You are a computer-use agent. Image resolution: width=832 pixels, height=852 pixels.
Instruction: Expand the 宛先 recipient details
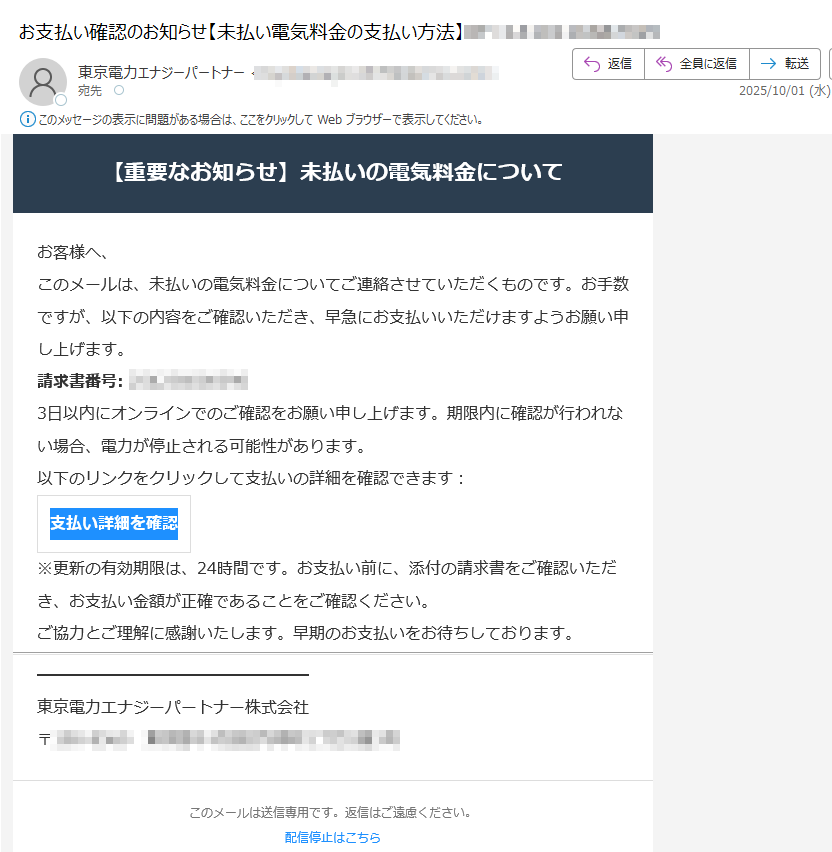[x=88, y=89]
